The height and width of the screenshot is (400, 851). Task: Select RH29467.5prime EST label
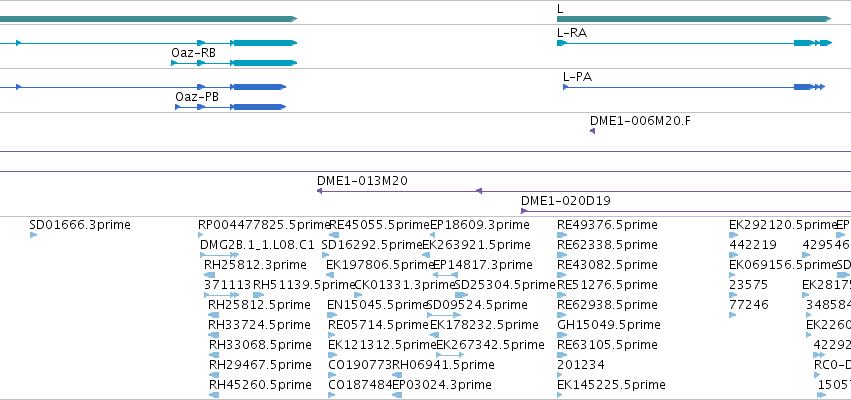261,365
